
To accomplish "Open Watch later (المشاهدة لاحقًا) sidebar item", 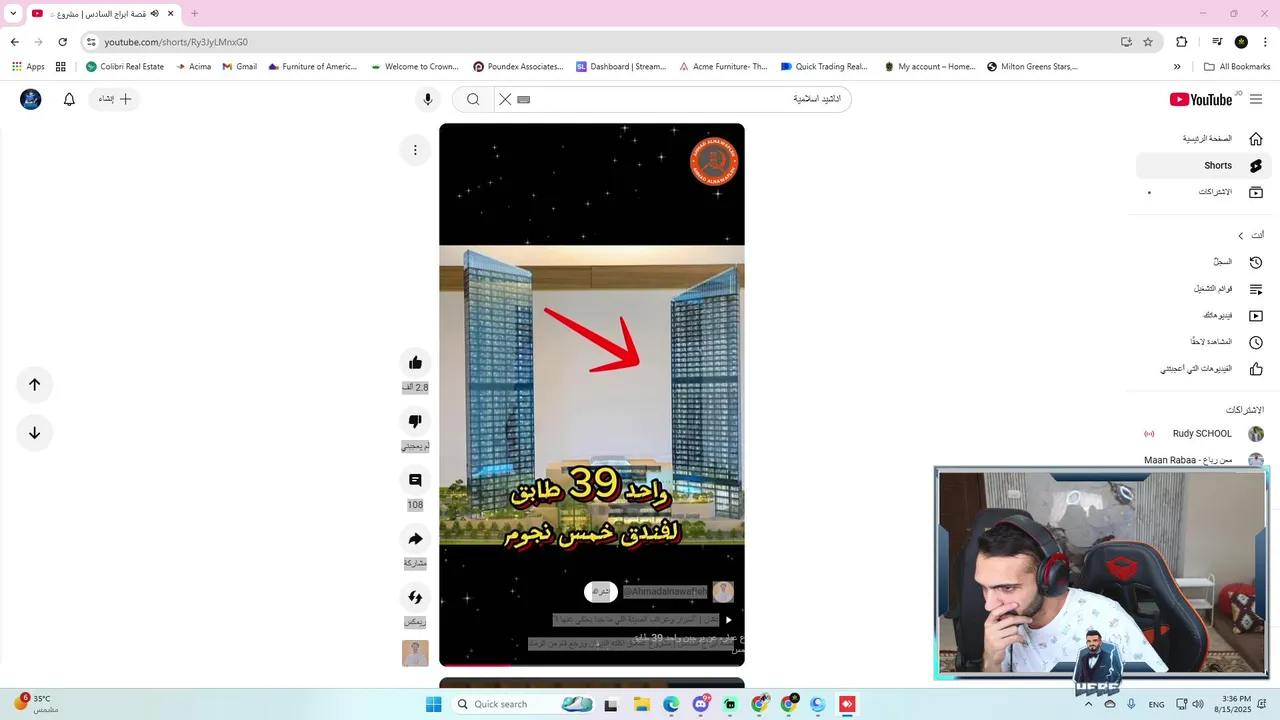I will (1203, 342).
